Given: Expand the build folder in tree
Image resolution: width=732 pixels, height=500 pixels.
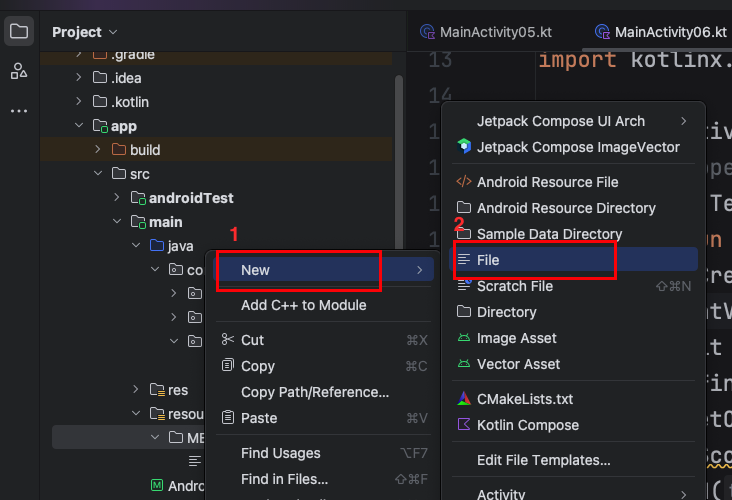Looking at the screenshot, I should pos(98,150).
